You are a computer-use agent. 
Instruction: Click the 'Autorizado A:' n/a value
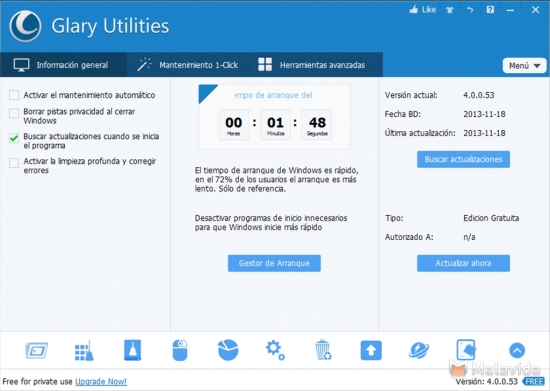[469, 237]
